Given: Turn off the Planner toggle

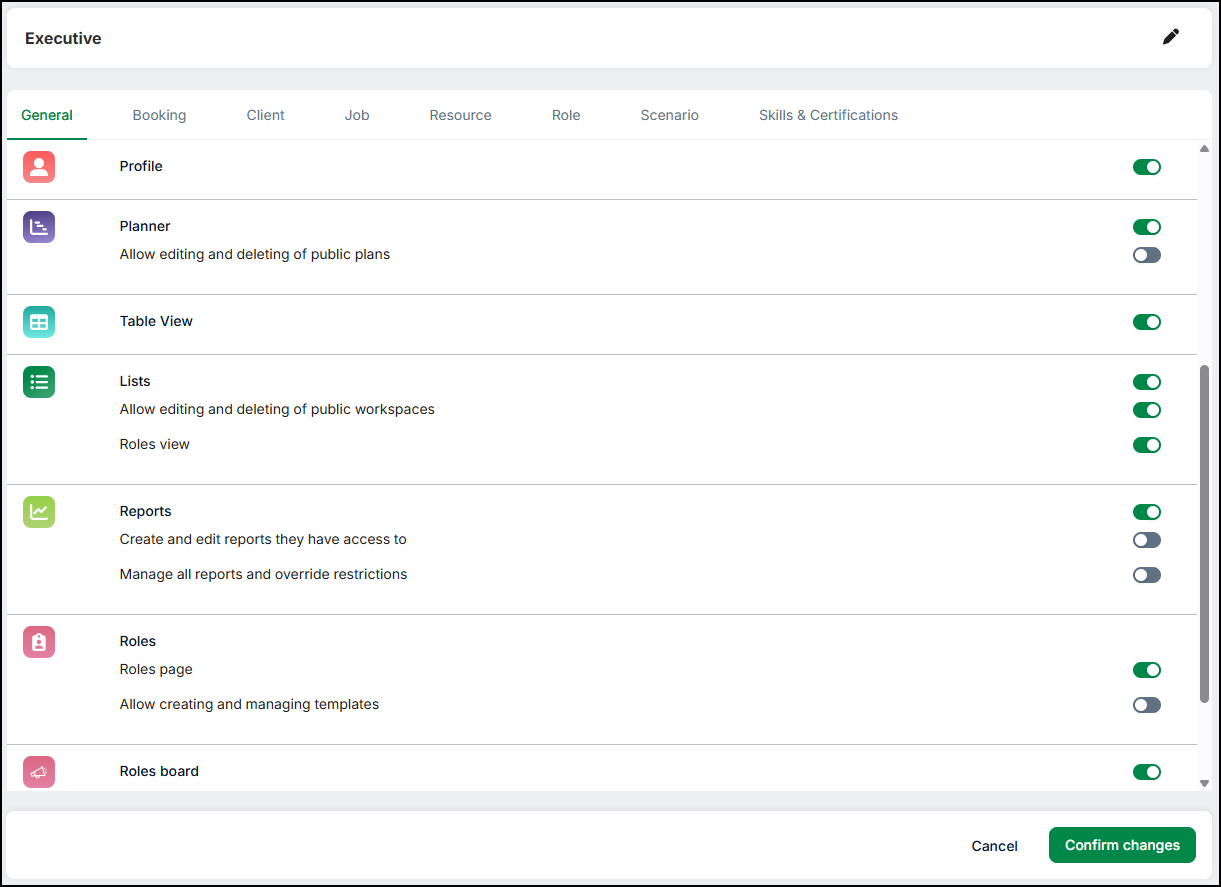Looking at the screenshot, I should pyautogui.click(x=1147, y=227).
